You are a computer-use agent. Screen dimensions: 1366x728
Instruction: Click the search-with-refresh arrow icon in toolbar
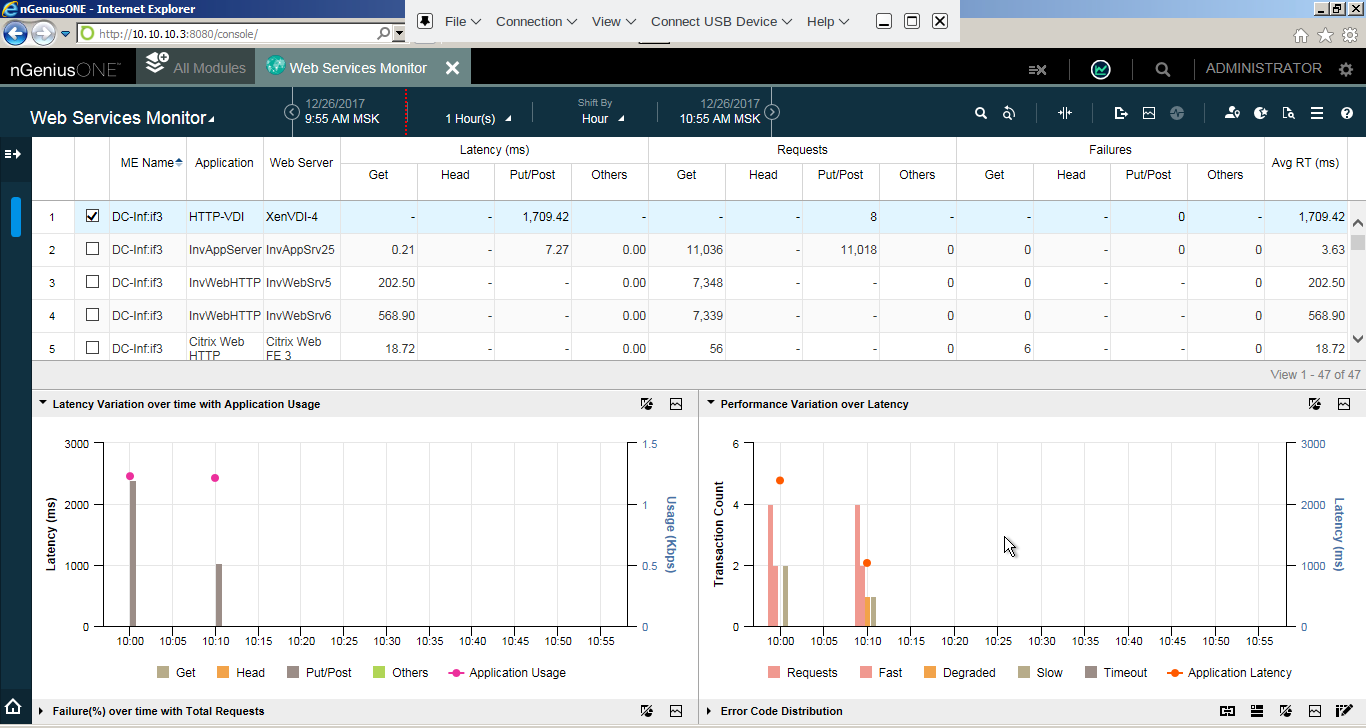(1009, 114)
